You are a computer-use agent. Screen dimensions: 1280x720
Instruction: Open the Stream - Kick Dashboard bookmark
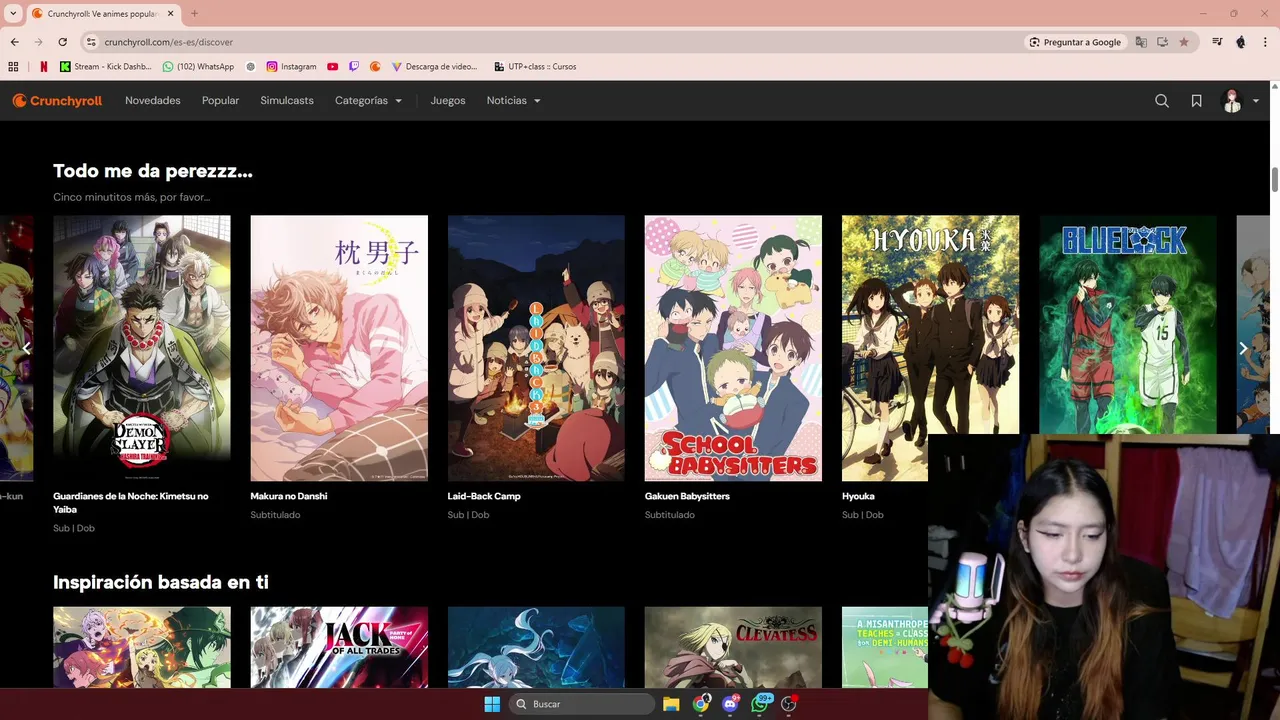(x=106, y=67)
